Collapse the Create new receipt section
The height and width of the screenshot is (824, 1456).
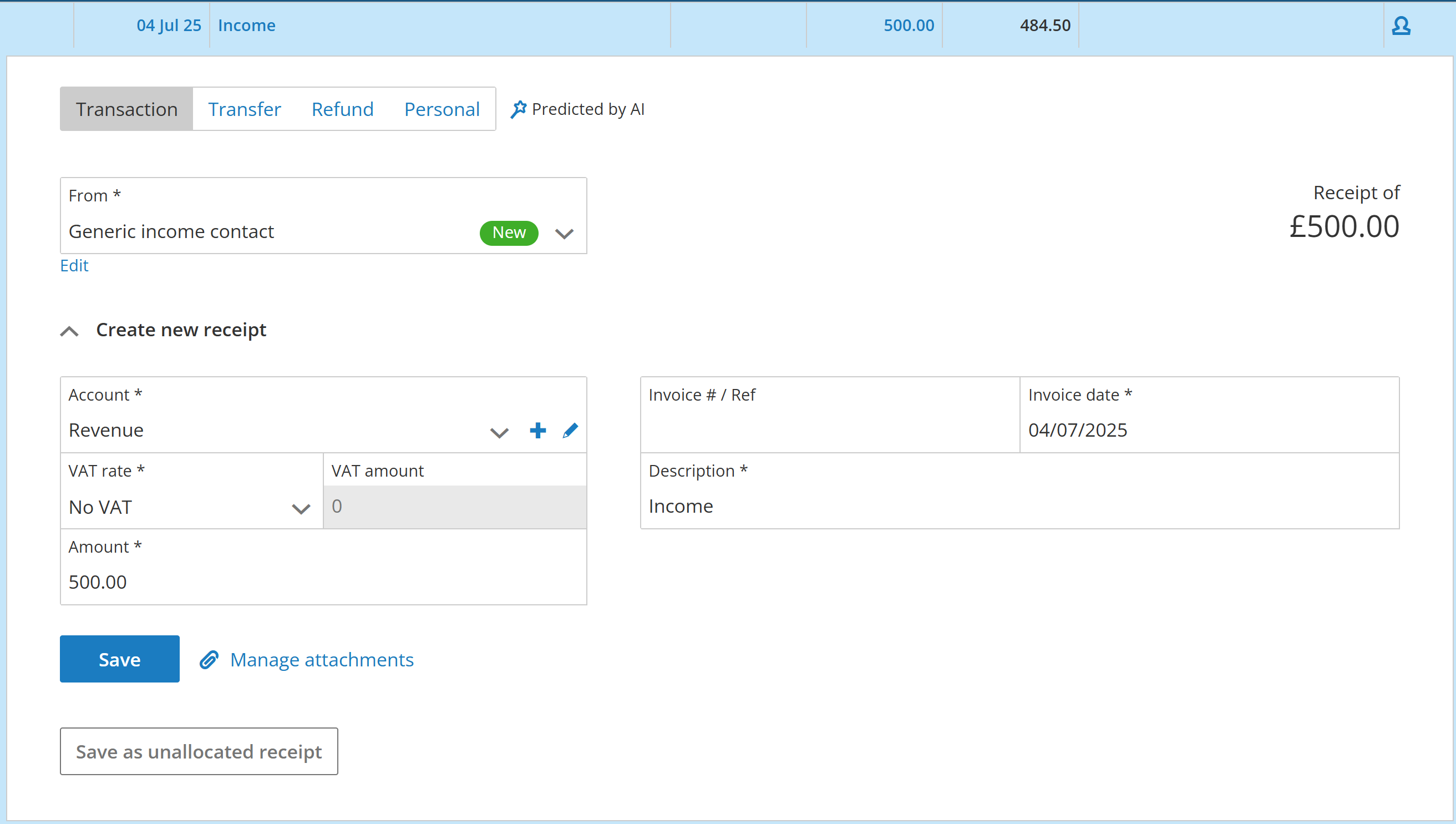(x=69, y=331)
